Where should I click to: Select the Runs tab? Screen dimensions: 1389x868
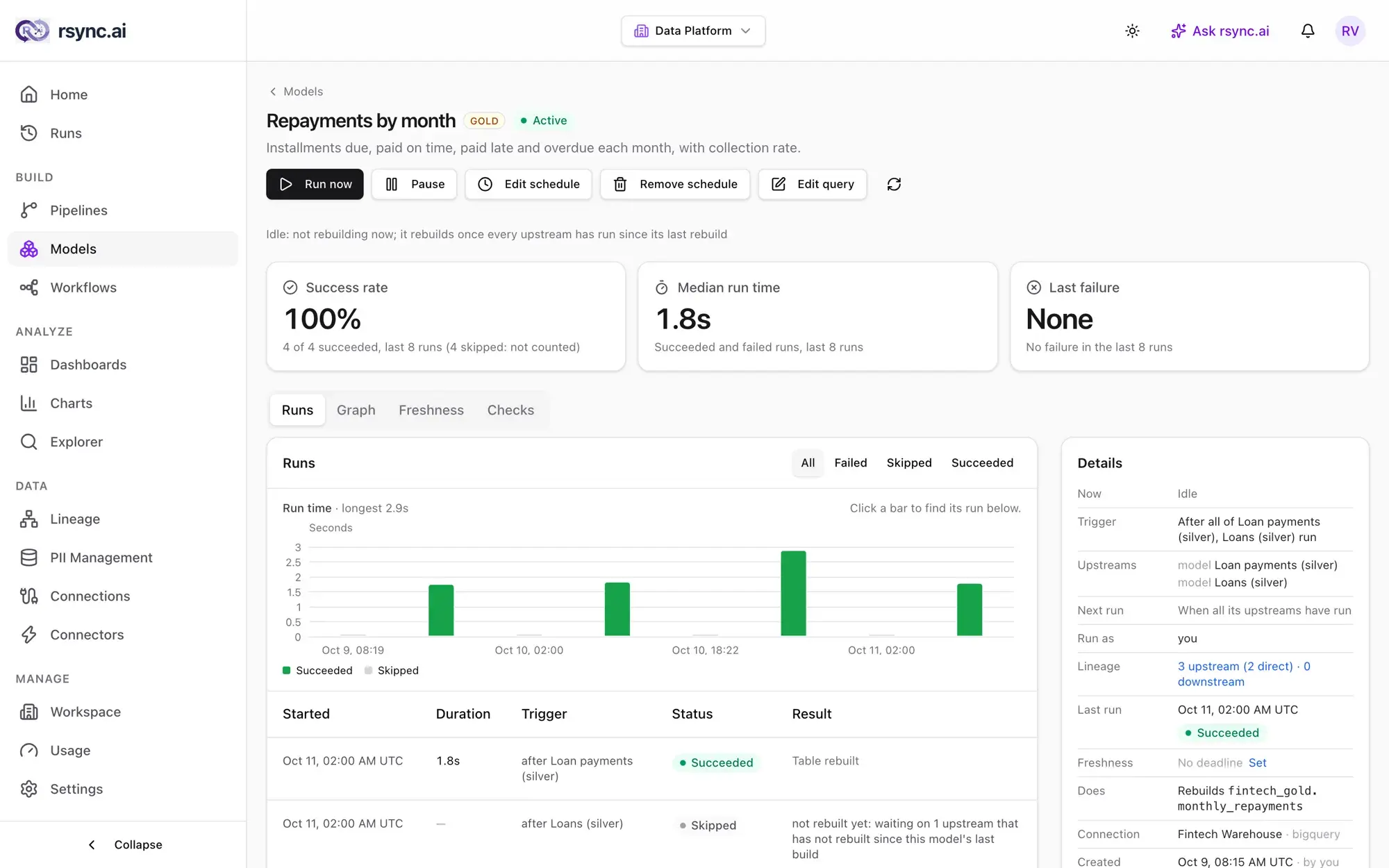[297, 410]
